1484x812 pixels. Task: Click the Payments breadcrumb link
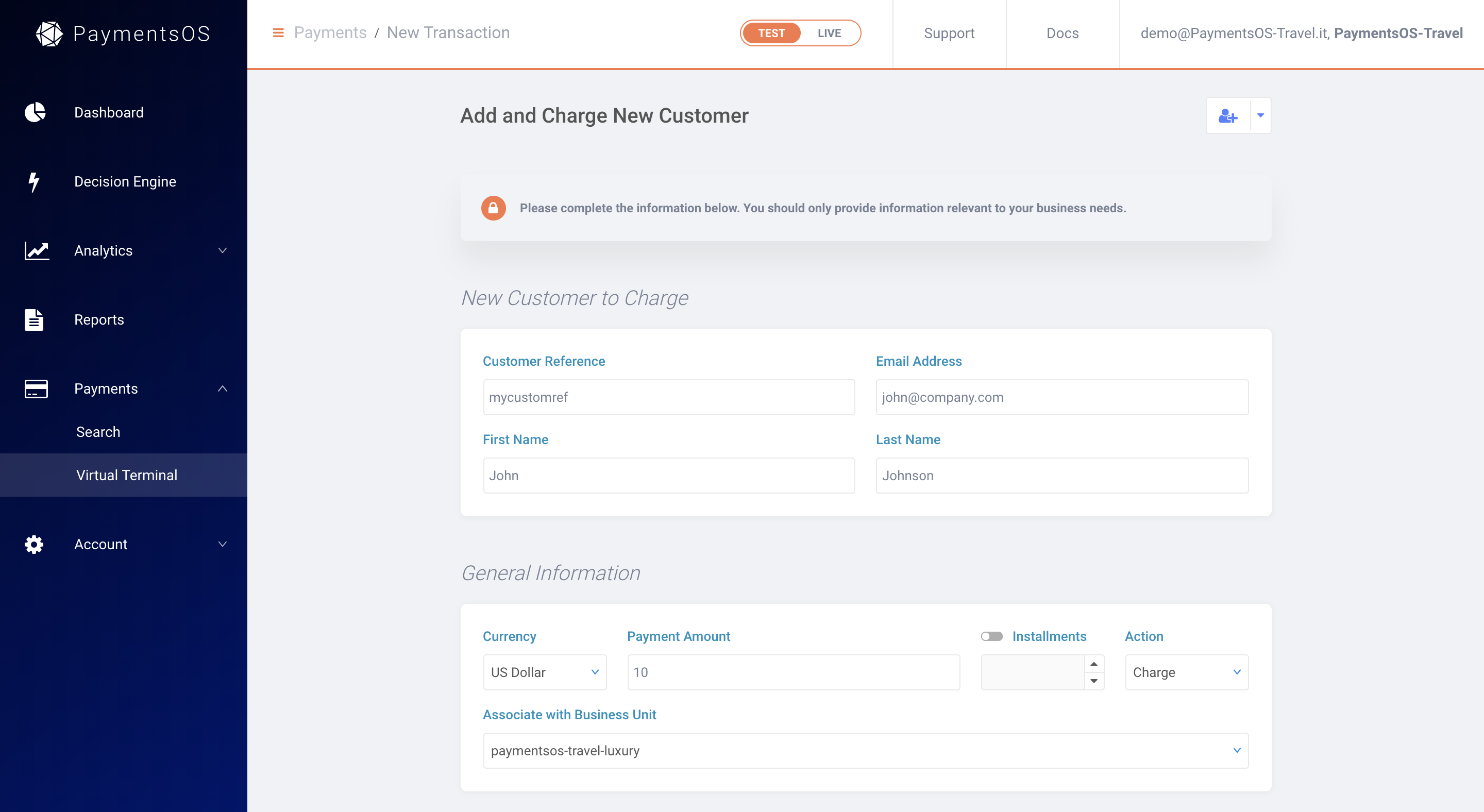(330, 33)
